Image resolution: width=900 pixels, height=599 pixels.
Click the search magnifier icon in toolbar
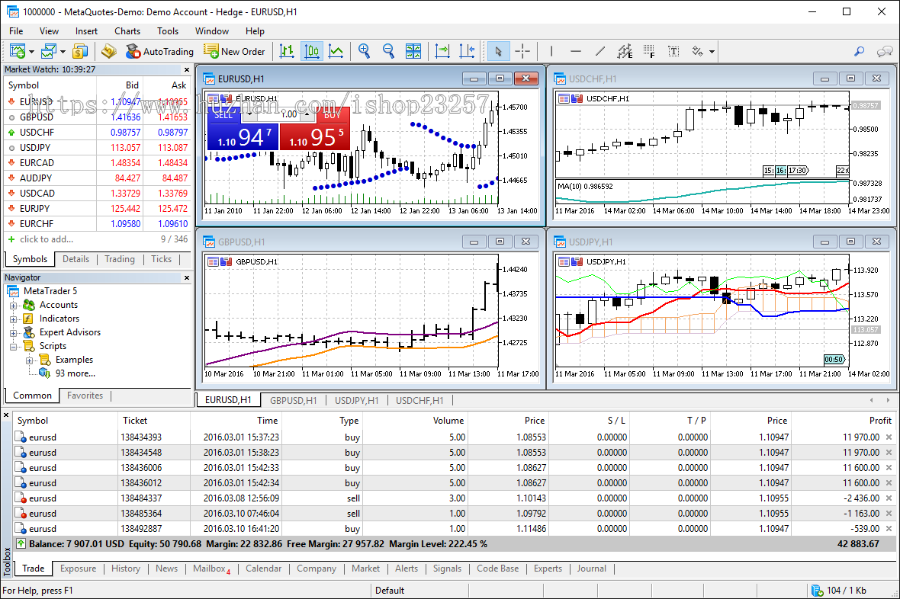(x=859, y=52)
